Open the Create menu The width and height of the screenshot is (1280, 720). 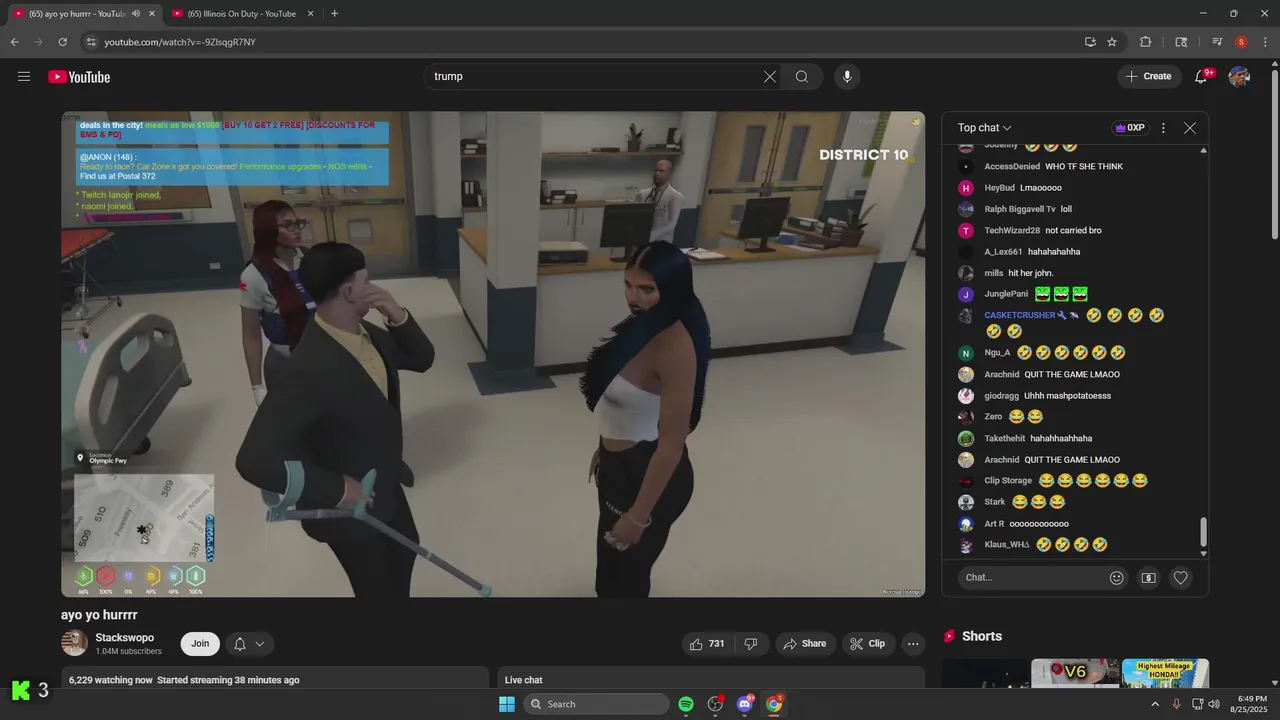(x=1148, y=76)
